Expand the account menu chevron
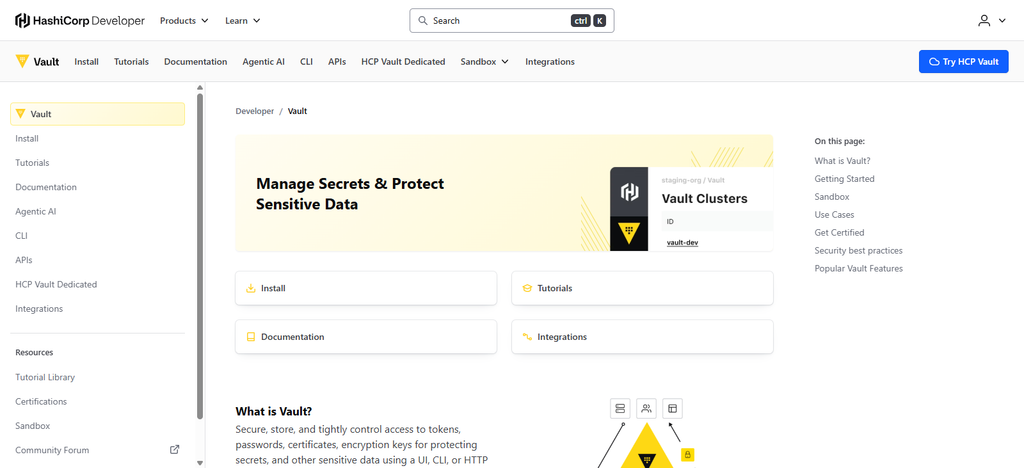Image resolution: width=1024 pixels, height=468 pixels. [1002, 21]
